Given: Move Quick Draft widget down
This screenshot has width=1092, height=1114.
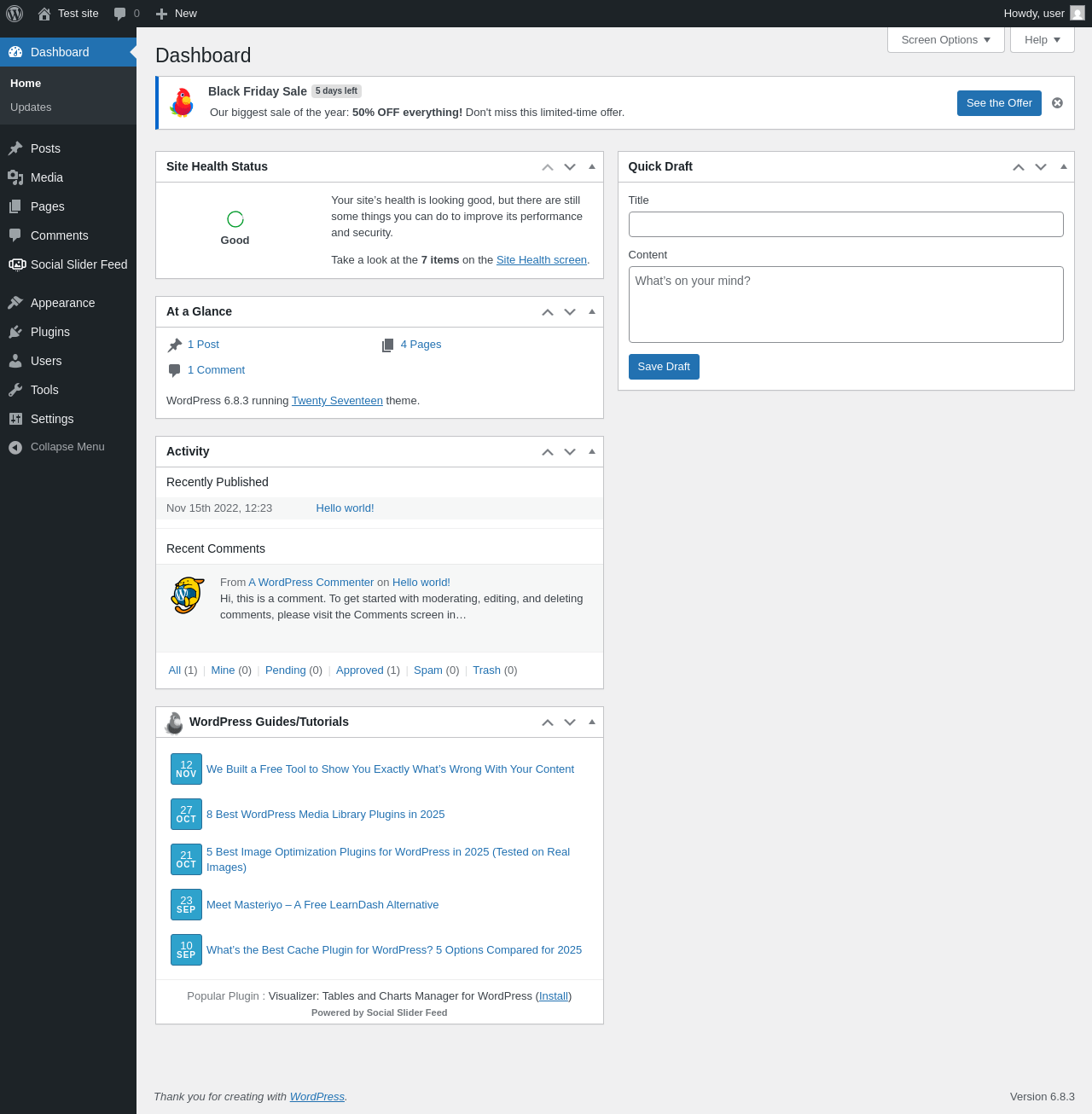Looking at the screenshot, I should 1041,167.
